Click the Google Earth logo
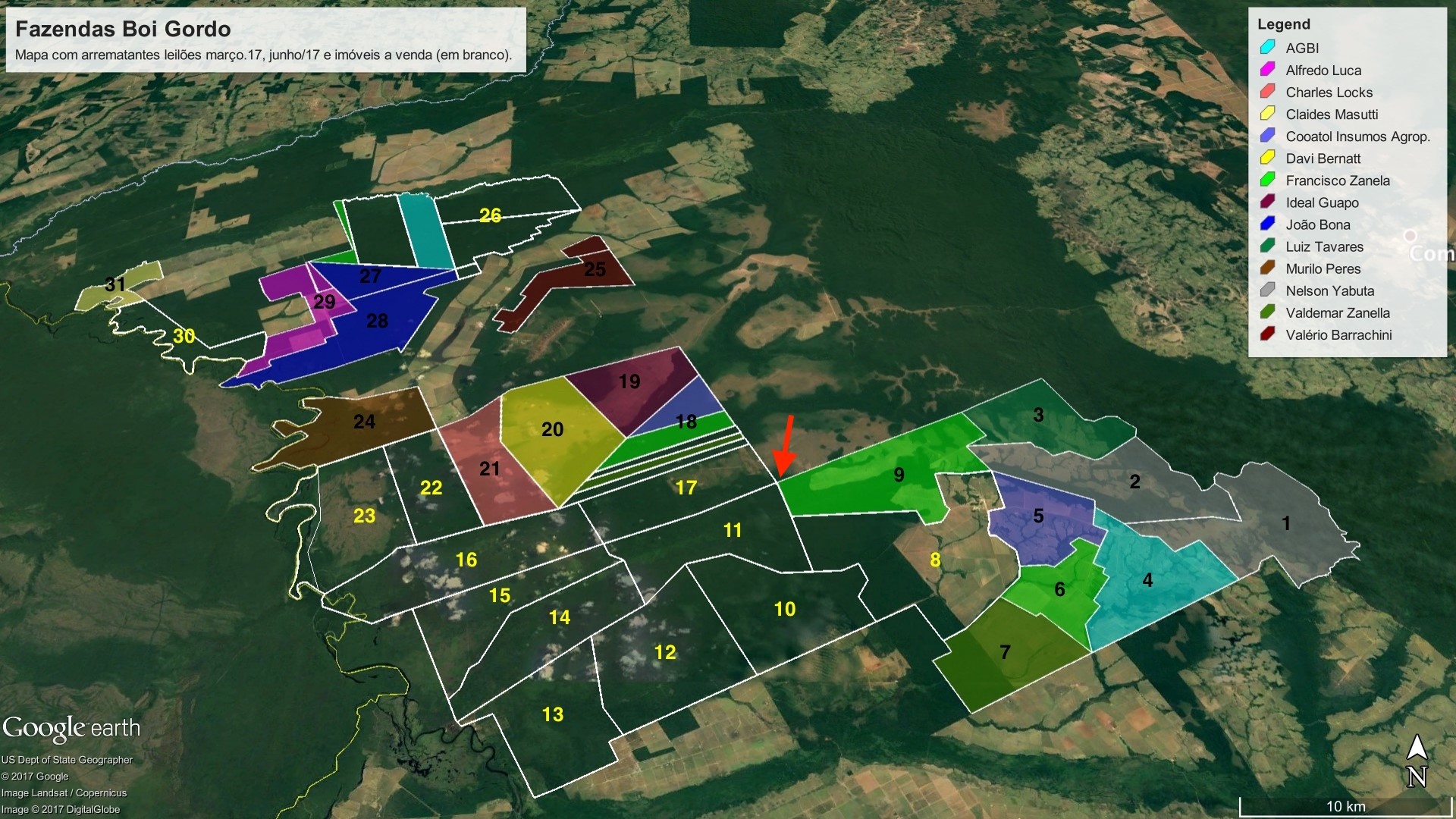1456x819 pixels. [x=71, y=729]
